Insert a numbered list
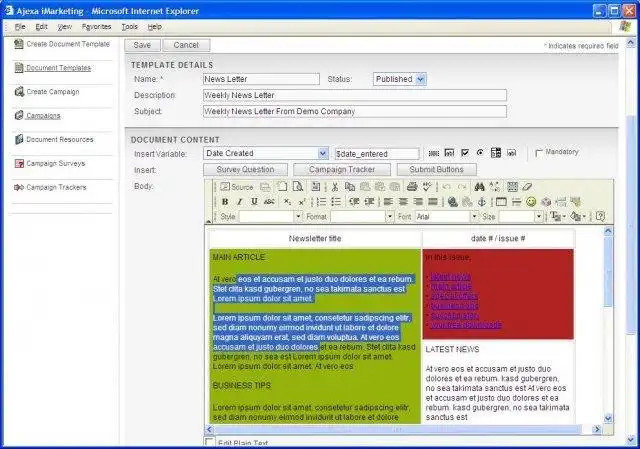 321,202
